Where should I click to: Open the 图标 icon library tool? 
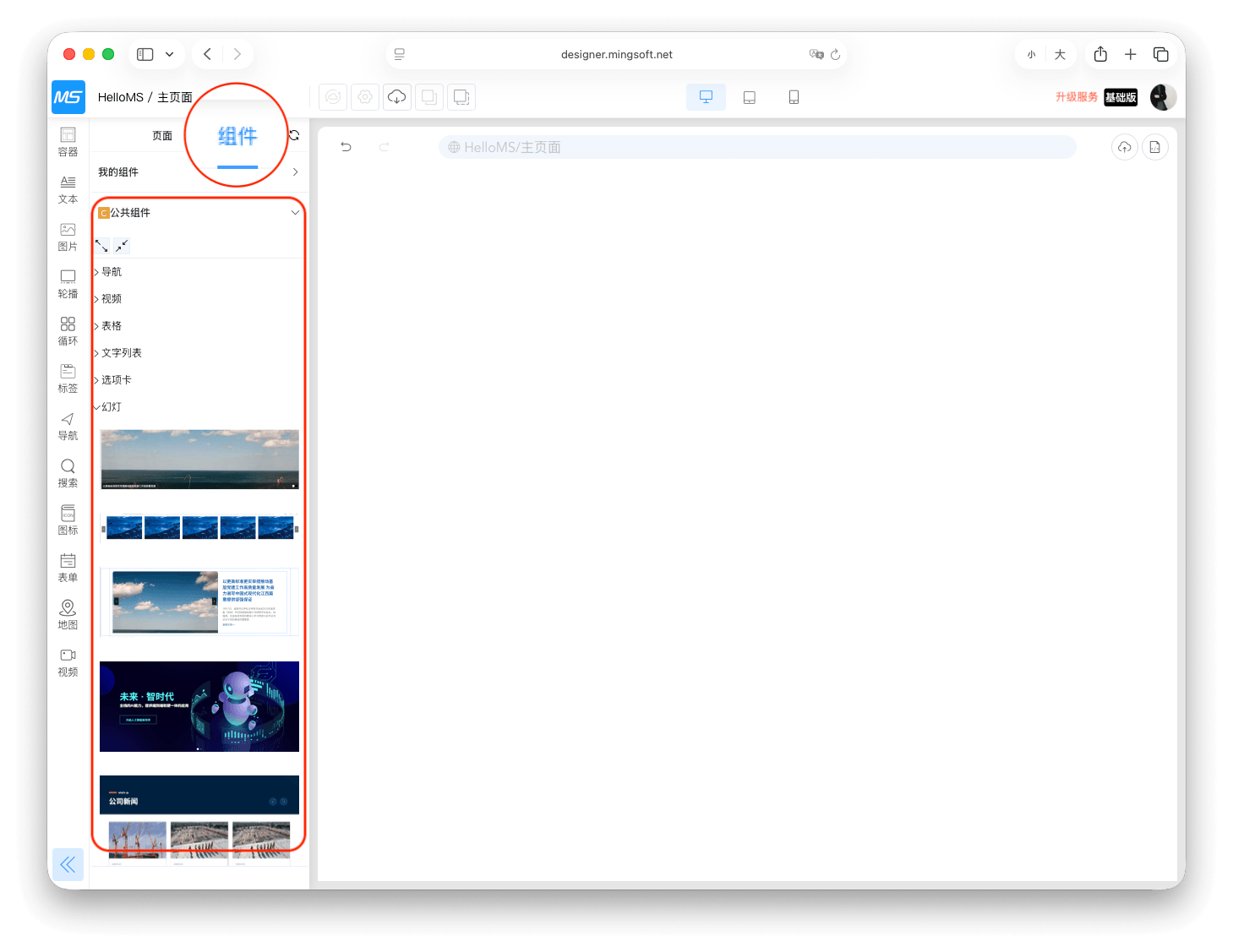(x=68, y=520)
